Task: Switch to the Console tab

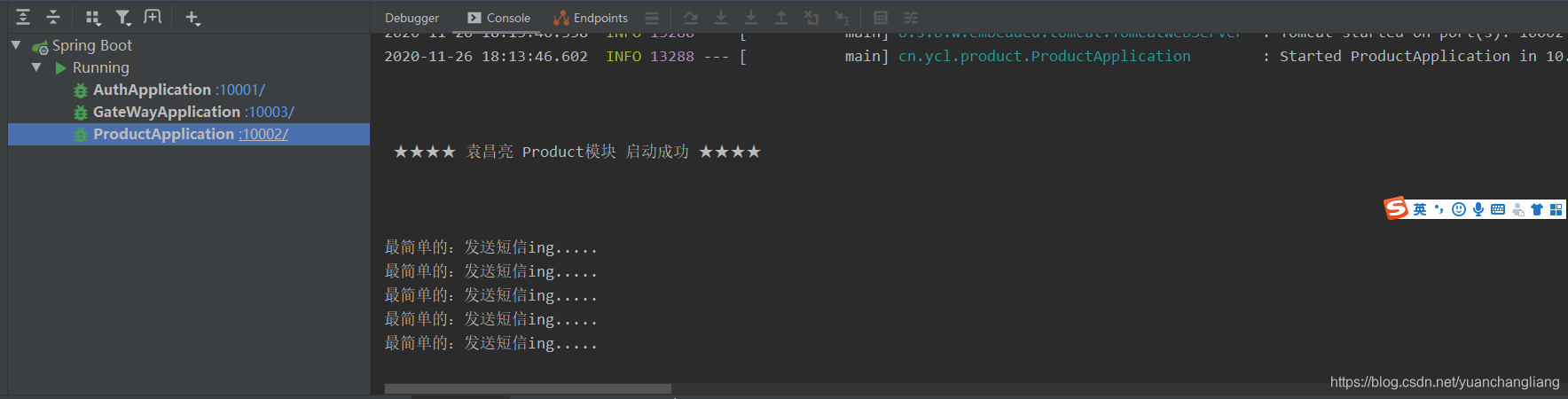Action: (498, 18)
